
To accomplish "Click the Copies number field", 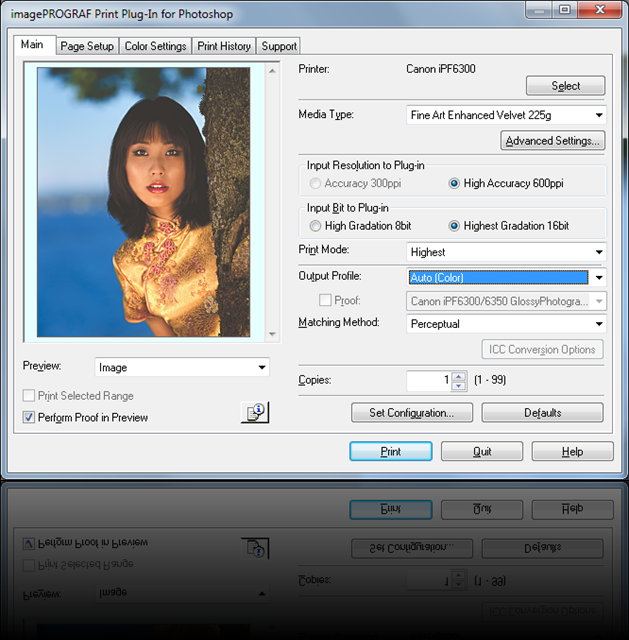I will coord(429,380).
